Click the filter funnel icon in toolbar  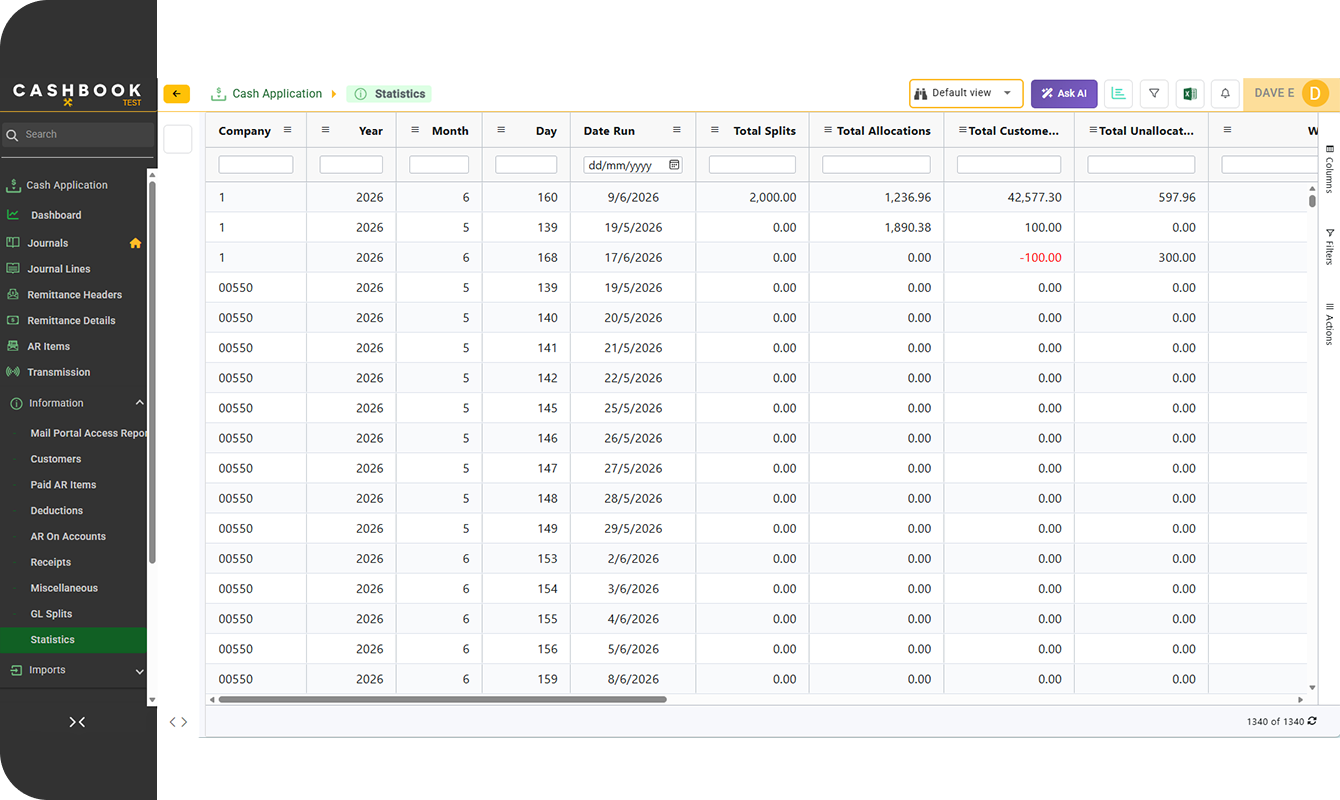1154,93
